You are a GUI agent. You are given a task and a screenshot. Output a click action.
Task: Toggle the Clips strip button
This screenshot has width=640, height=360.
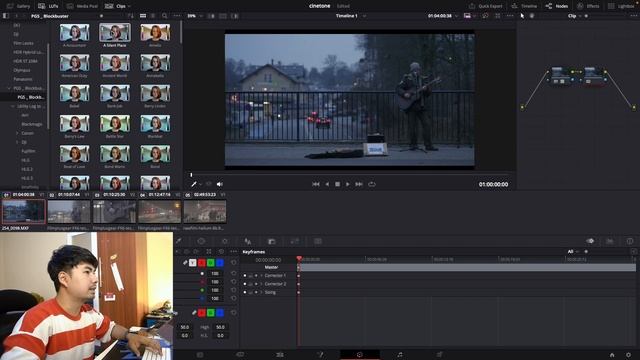116,6
